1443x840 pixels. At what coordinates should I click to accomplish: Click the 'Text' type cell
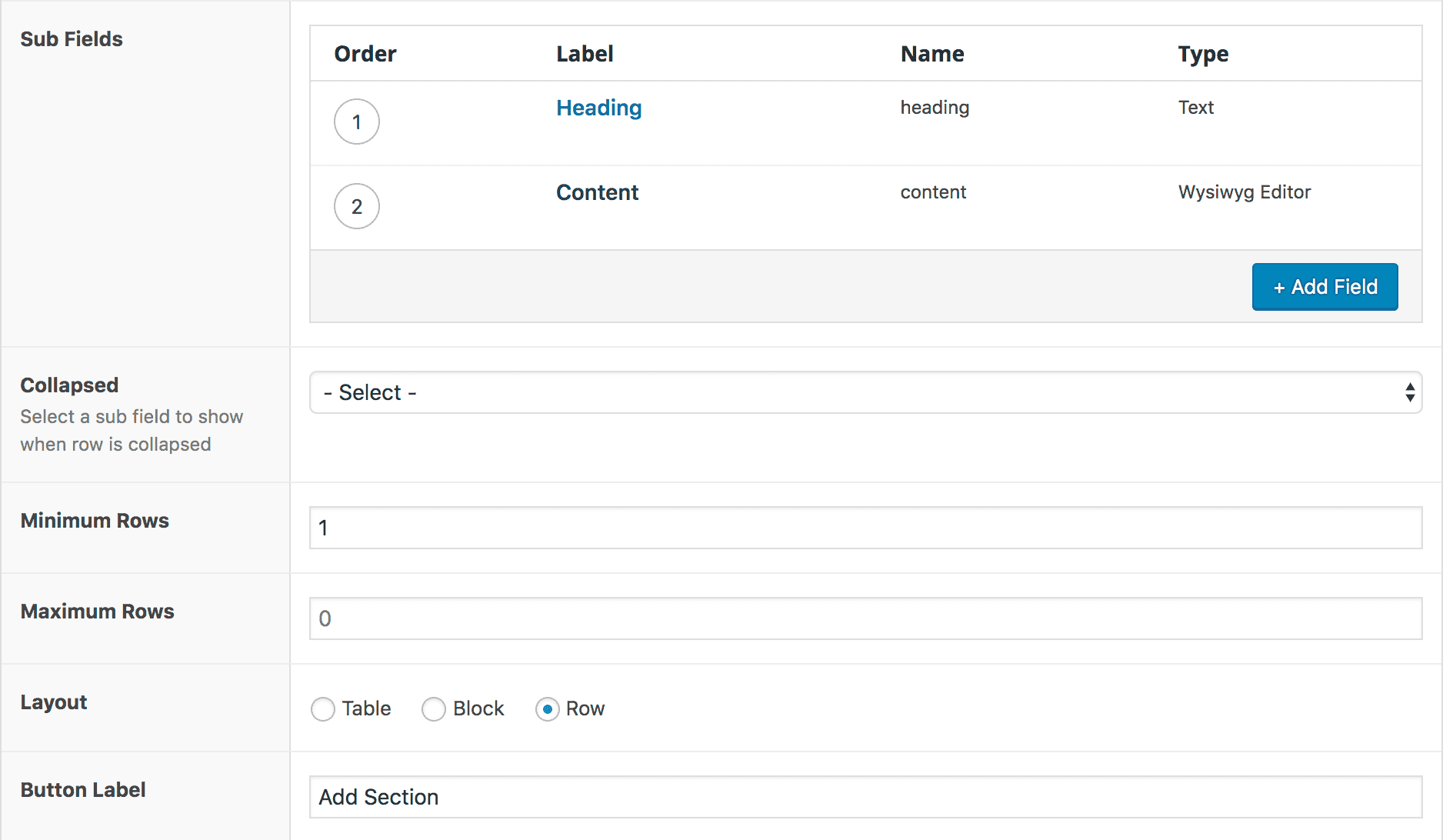pyautogui.click(x=1196, y=108)
